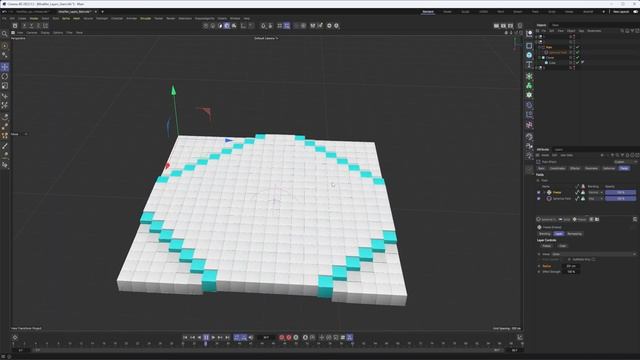Click Render View icon in top right
The image size is (640, 360).
click(x=496, y=26)
